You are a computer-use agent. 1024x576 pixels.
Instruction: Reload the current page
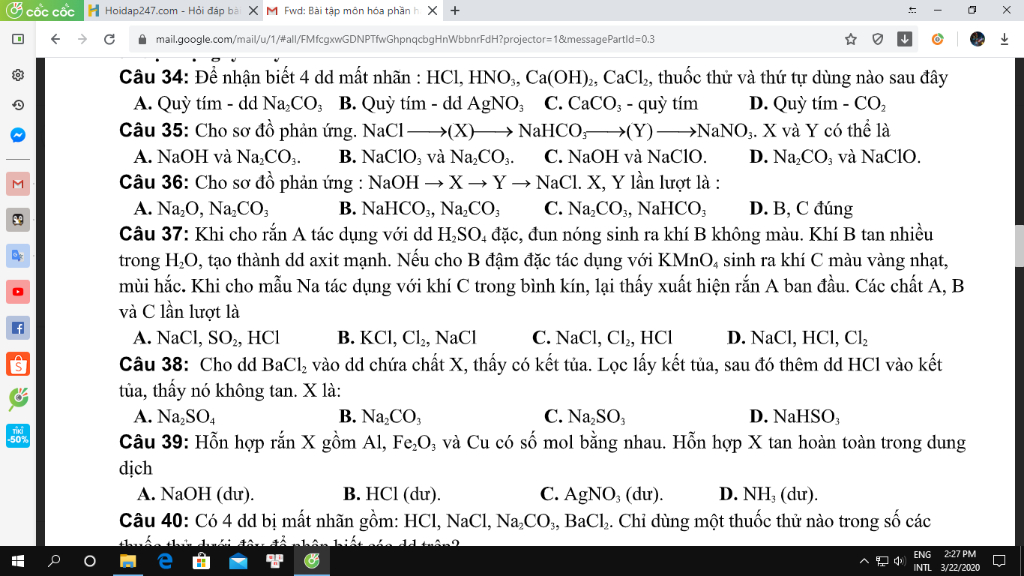point(110,39)
